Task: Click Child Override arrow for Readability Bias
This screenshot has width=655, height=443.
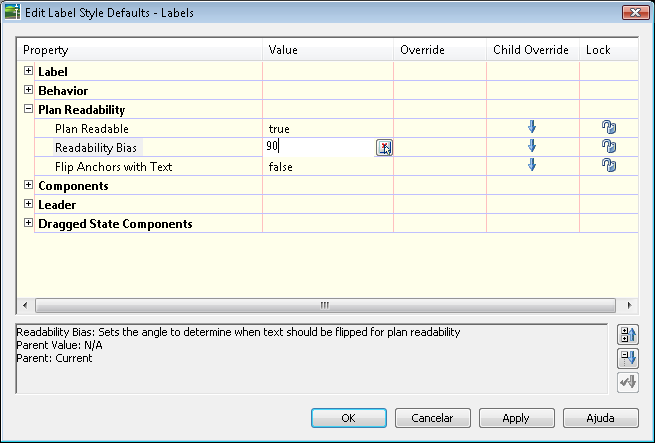Action: point(532,146)
